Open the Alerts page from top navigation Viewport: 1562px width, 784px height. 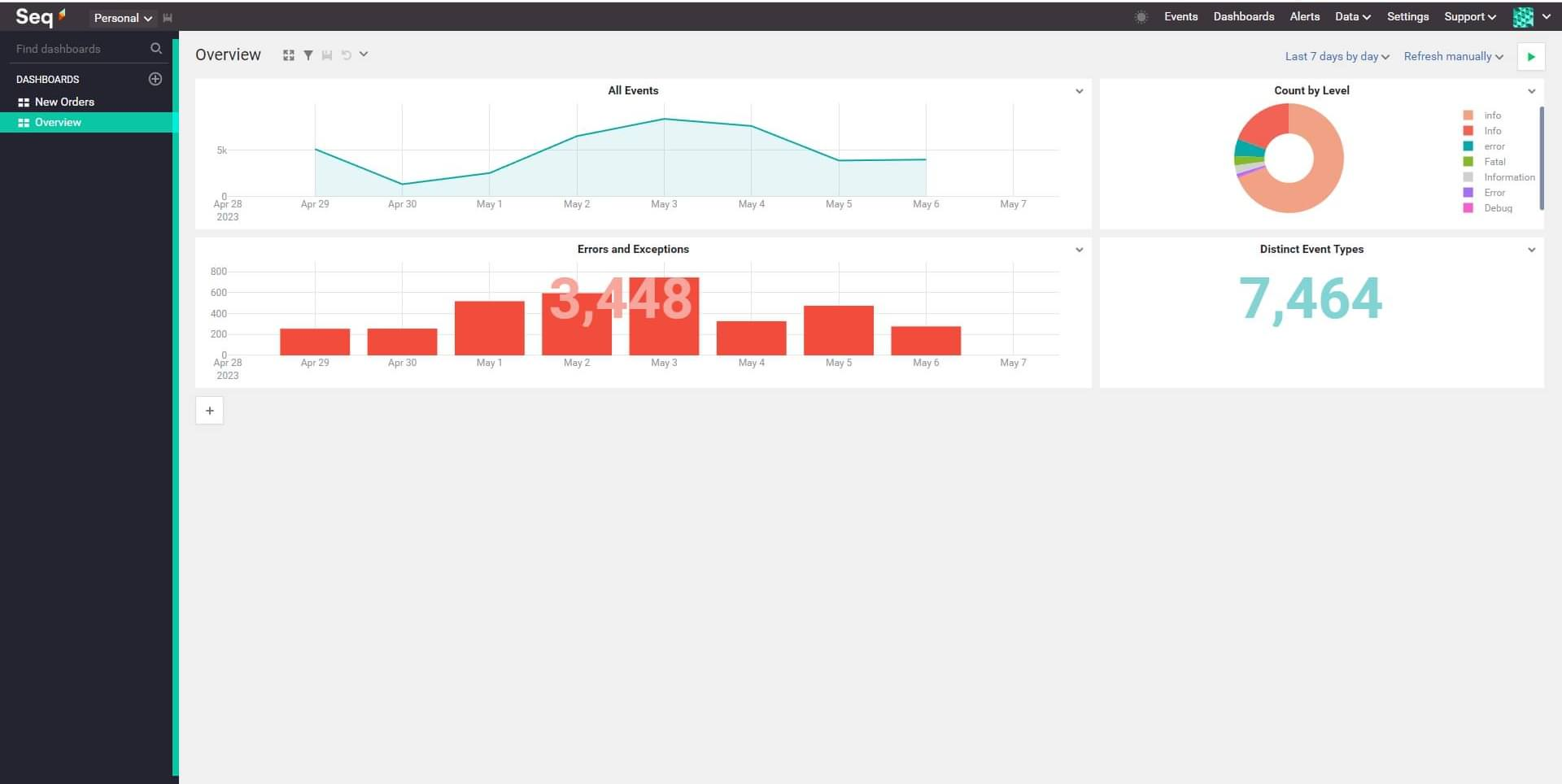(x=1304, y=17)
